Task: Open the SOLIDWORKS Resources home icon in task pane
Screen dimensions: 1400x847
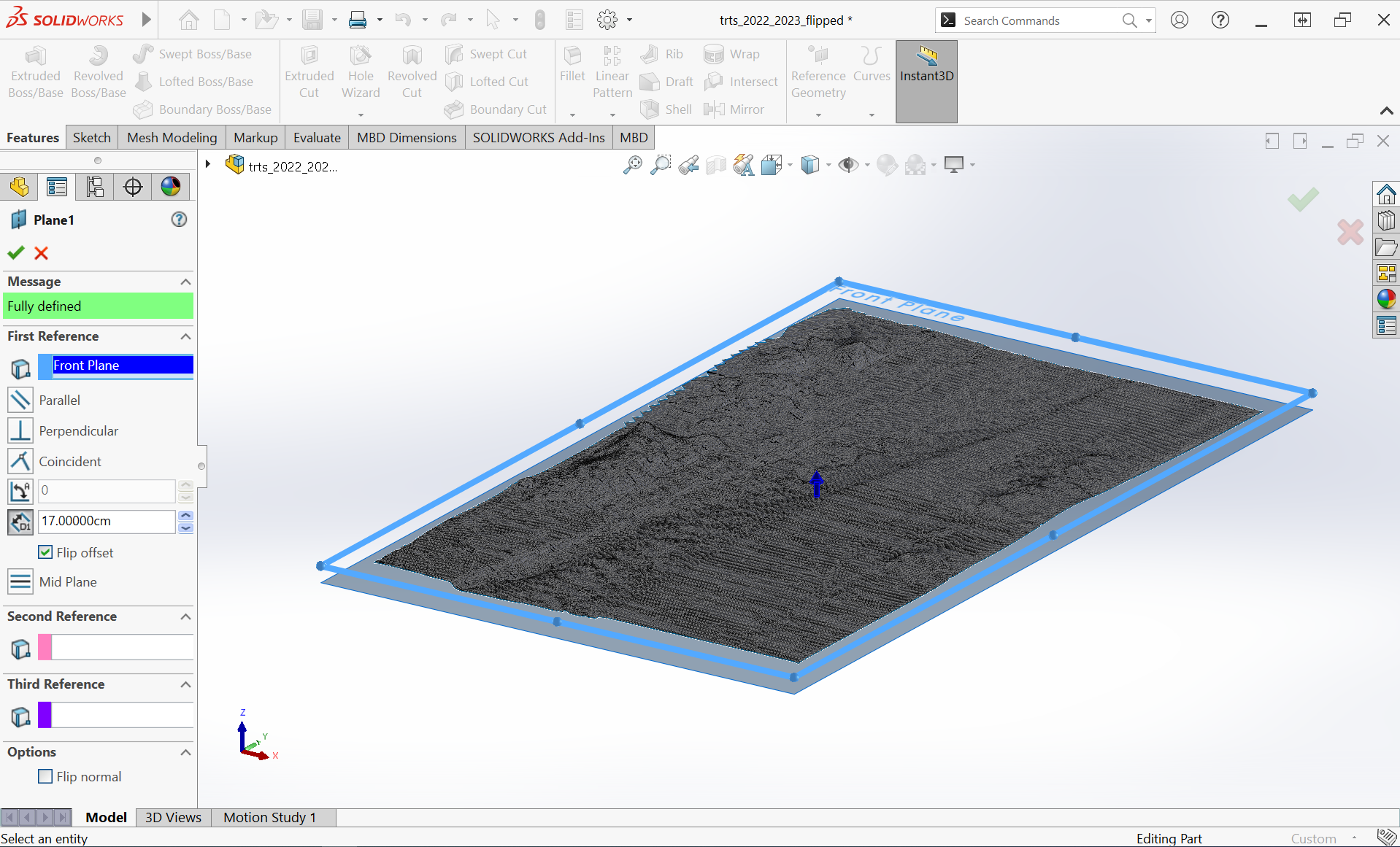Action: click(1386, 194)
